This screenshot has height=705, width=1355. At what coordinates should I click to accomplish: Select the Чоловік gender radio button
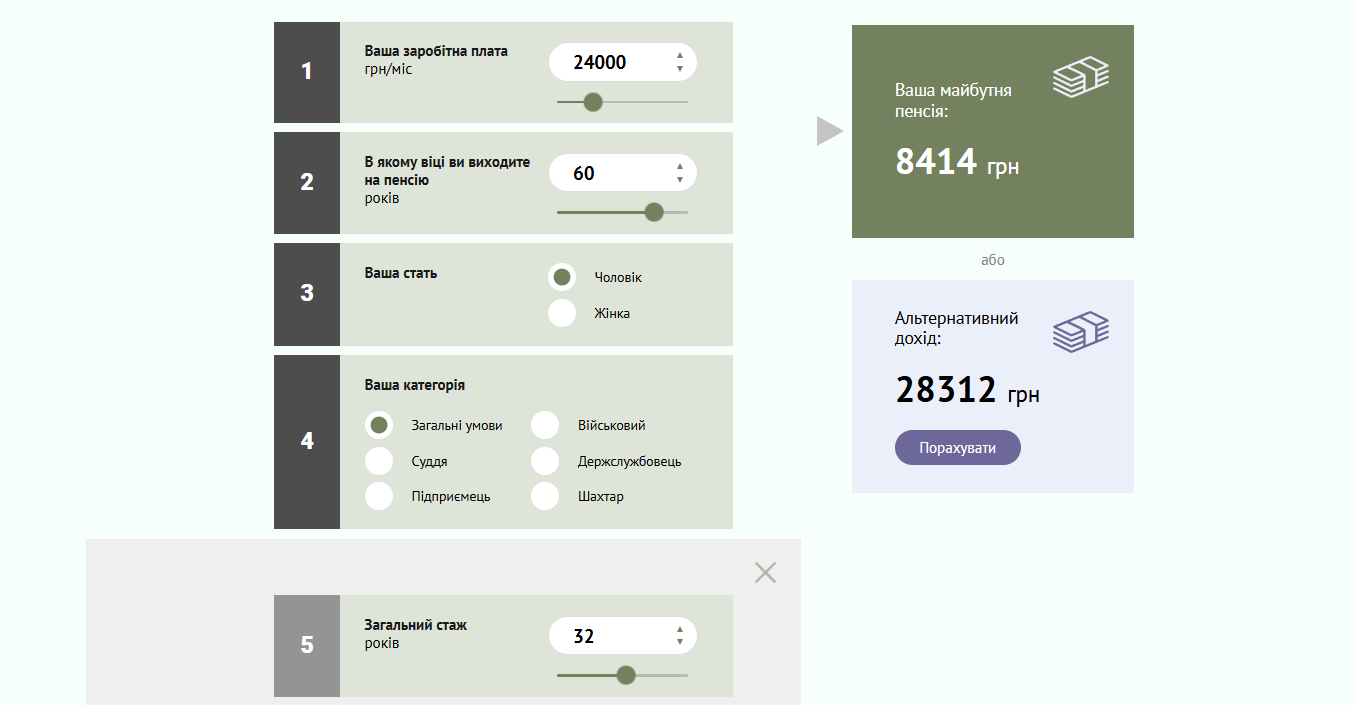(x=562, y=277)
